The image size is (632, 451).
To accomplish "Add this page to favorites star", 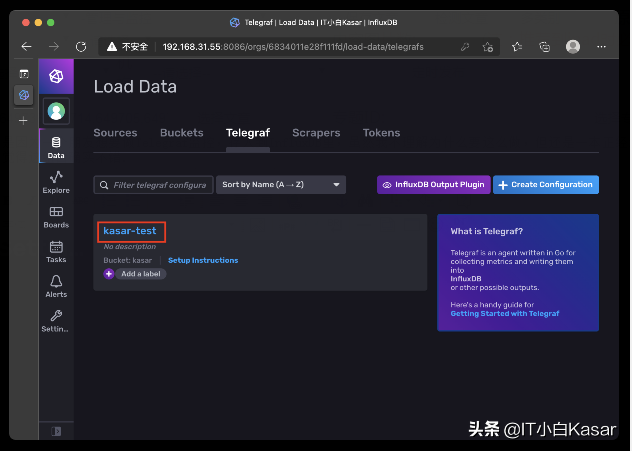I will [488, 47].
